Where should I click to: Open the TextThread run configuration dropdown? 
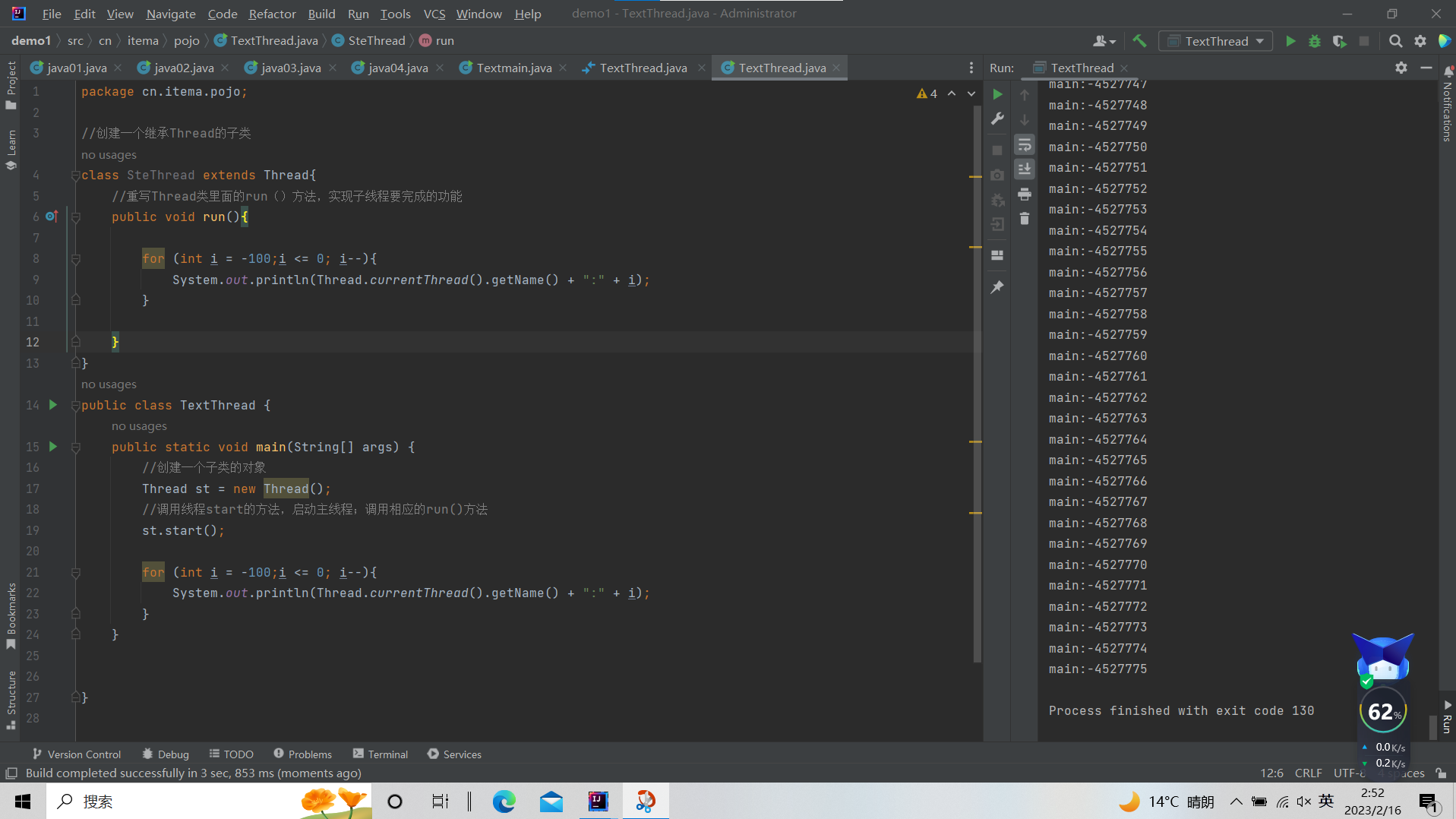pyautogui.click(x=1215, y=41)
